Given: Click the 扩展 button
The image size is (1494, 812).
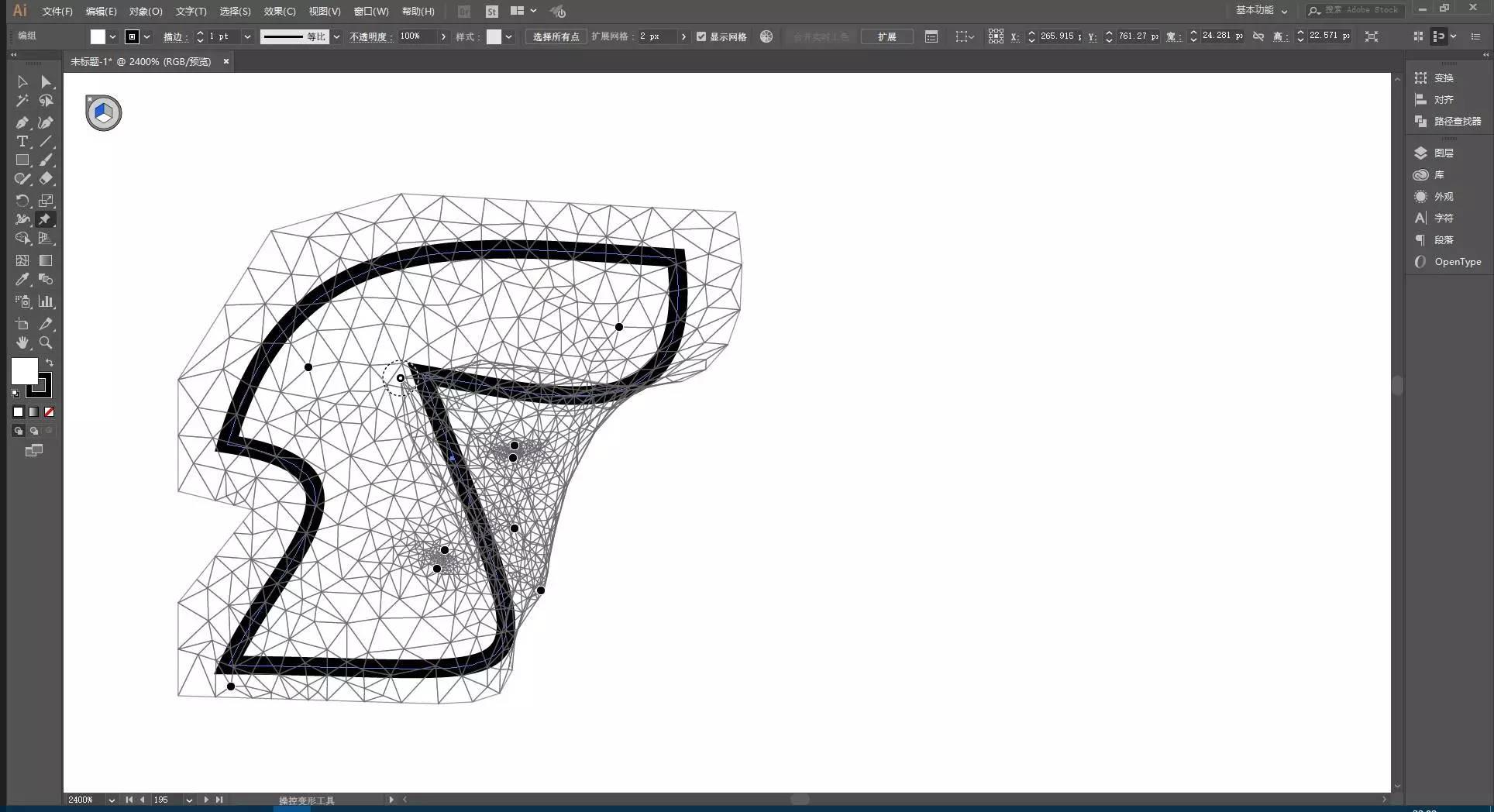Looking at the screenshot, I should pyautogui.click(x=886, y=36).
